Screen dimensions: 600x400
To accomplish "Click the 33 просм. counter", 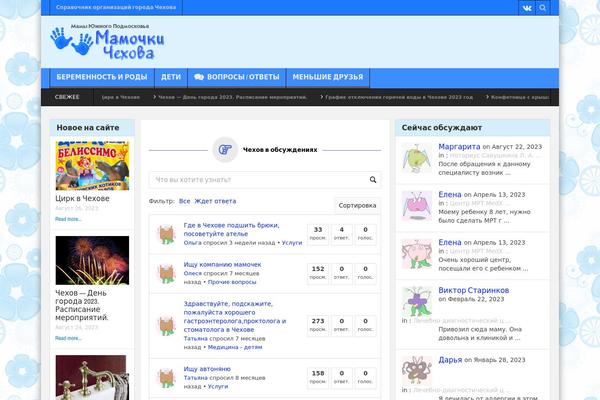I will [x=318, y=234].
